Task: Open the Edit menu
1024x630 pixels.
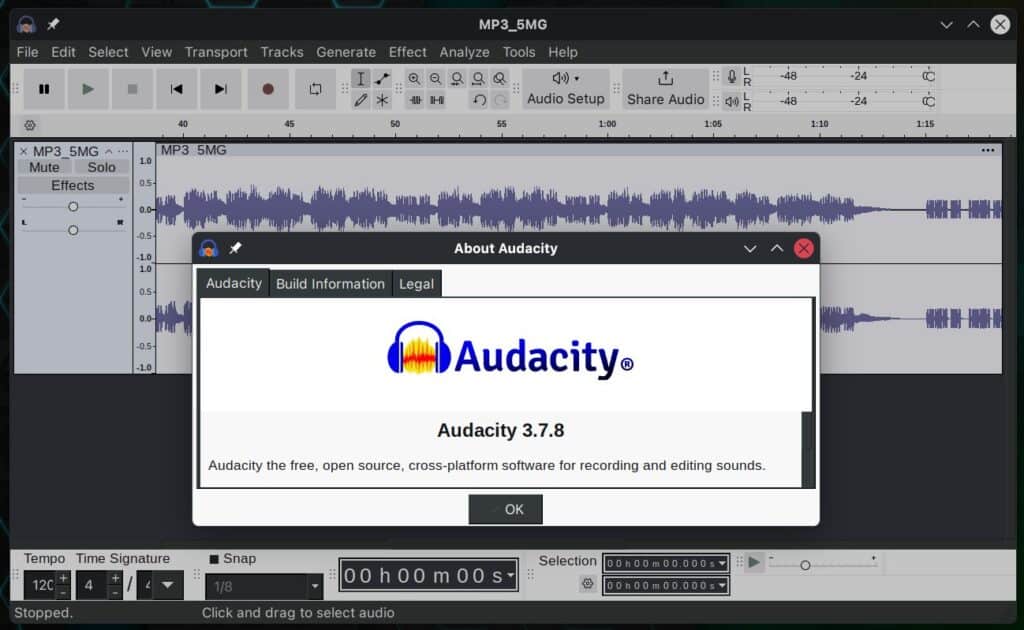Action: coord(63,52)
